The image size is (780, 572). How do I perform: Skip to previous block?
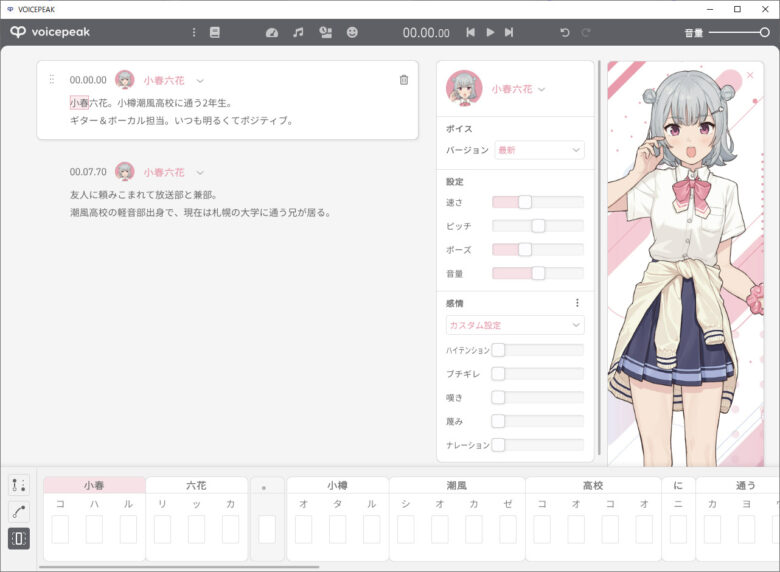pos(470,32)
